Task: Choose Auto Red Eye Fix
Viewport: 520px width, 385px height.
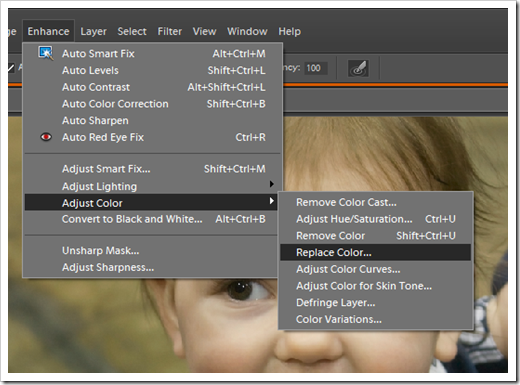Action: [153, 137]
